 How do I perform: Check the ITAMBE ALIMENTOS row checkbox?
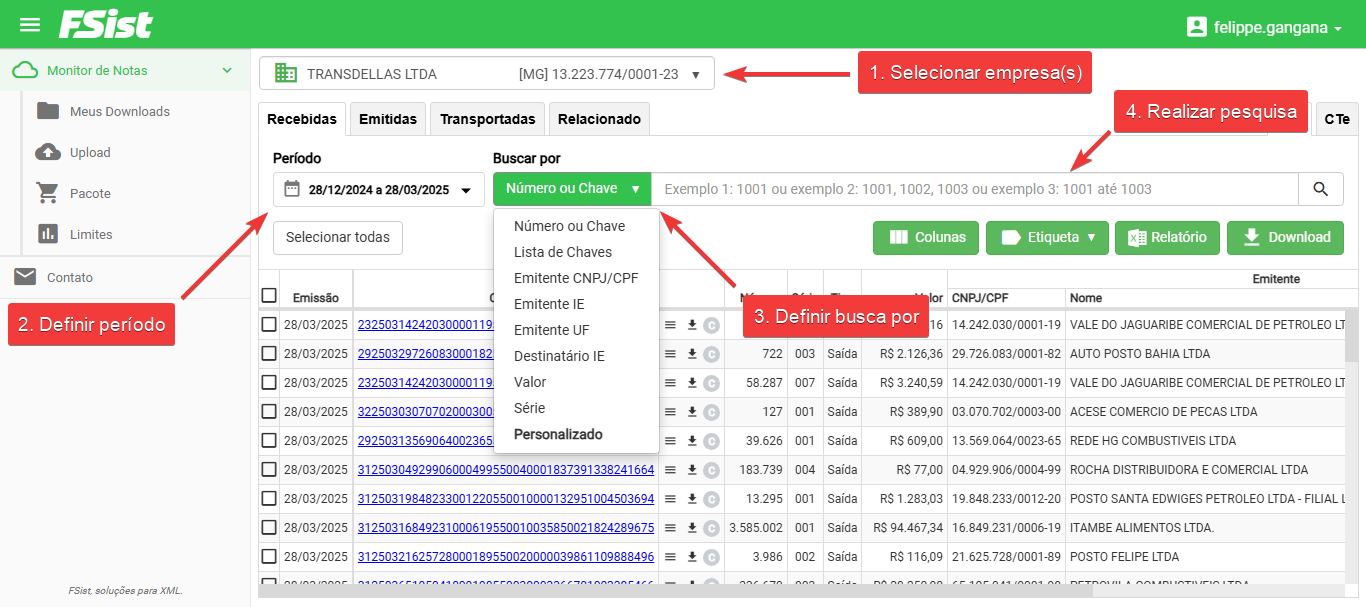tap(269, 528)
